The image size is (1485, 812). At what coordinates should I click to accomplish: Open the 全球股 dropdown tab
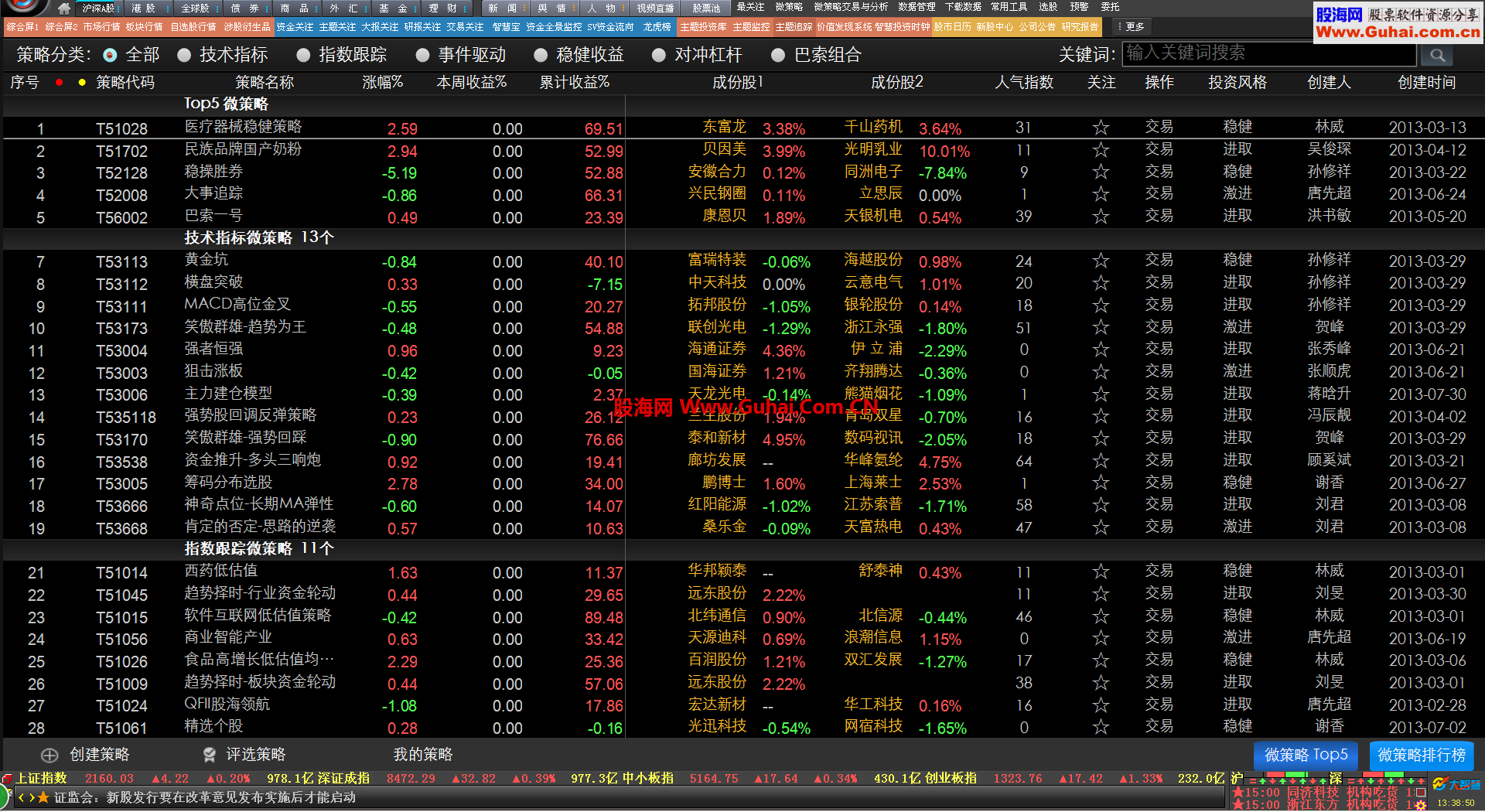coord(197,9)
